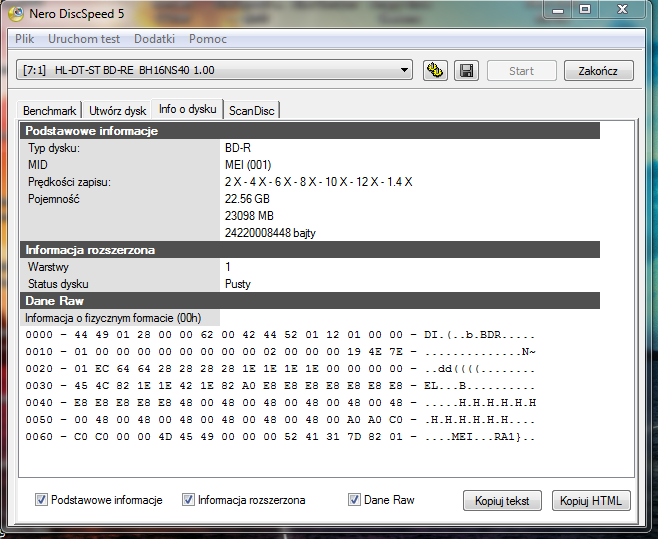This screenshot has height=539, width=658.
Task: Open the drive selection dropdown arrow
Action: (404, 70)
